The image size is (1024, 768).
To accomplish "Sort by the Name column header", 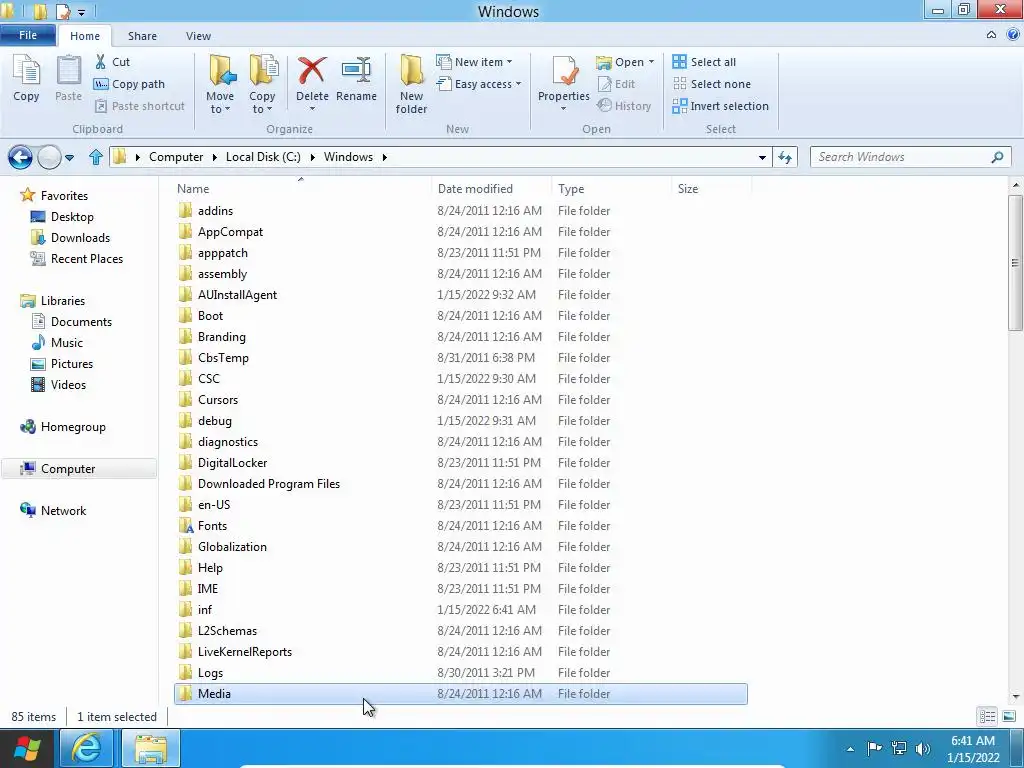I will [302, 189].
